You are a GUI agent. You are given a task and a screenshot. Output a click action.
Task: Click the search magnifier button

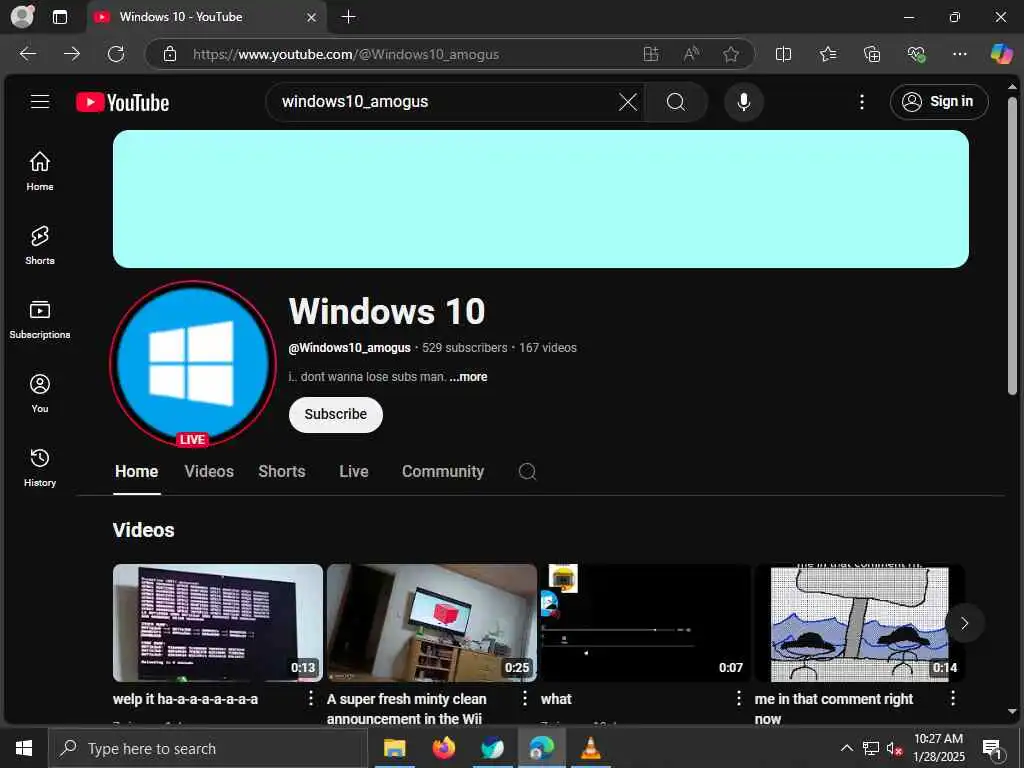pos(676,102)
